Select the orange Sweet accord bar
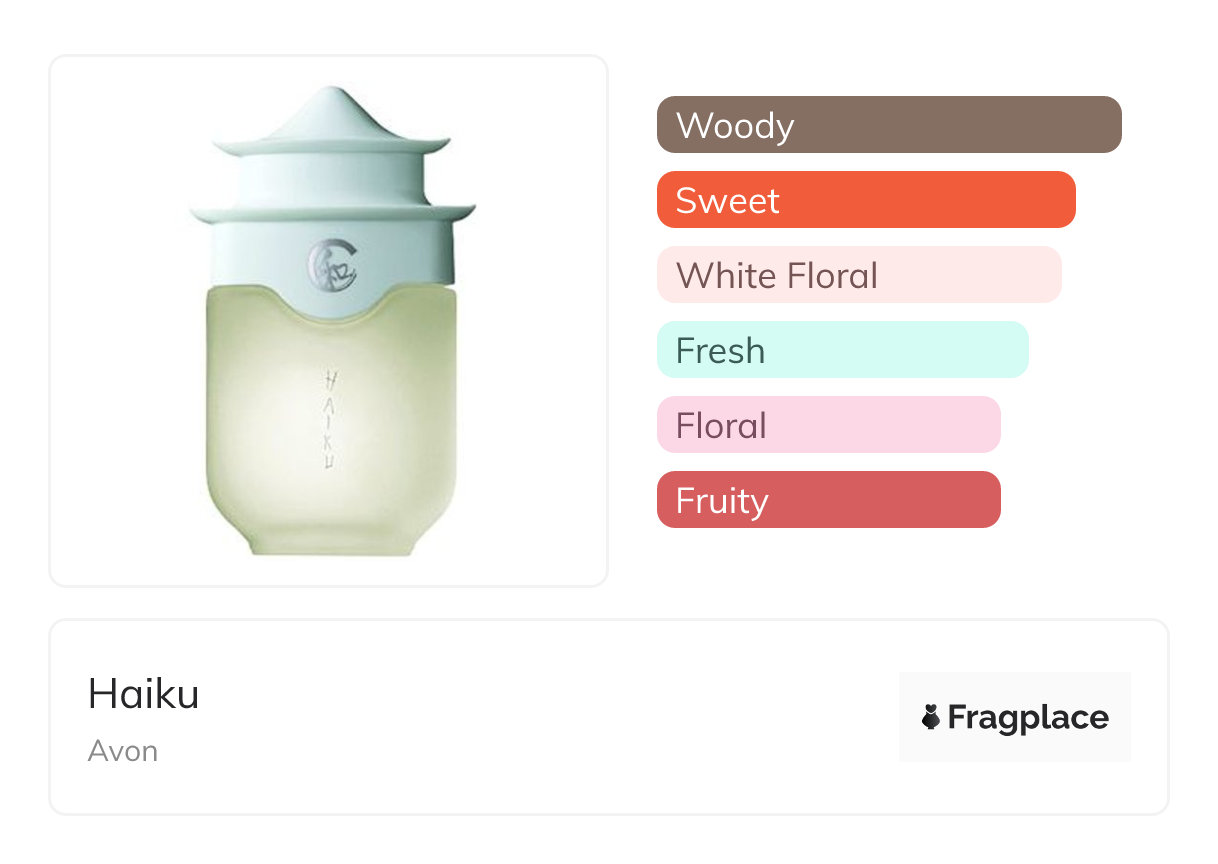 pyautogui.click(x=865, y=200)
